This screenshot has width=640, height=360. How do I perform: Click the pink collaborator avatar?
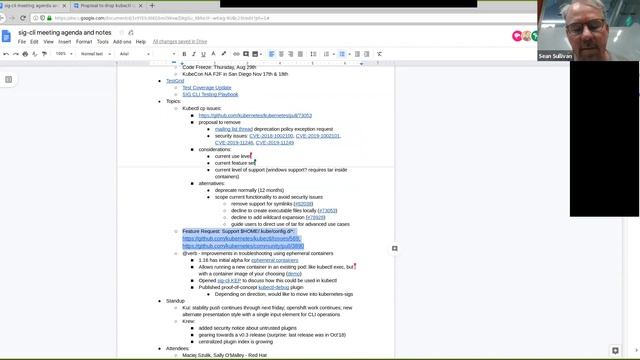pos(517,36)
